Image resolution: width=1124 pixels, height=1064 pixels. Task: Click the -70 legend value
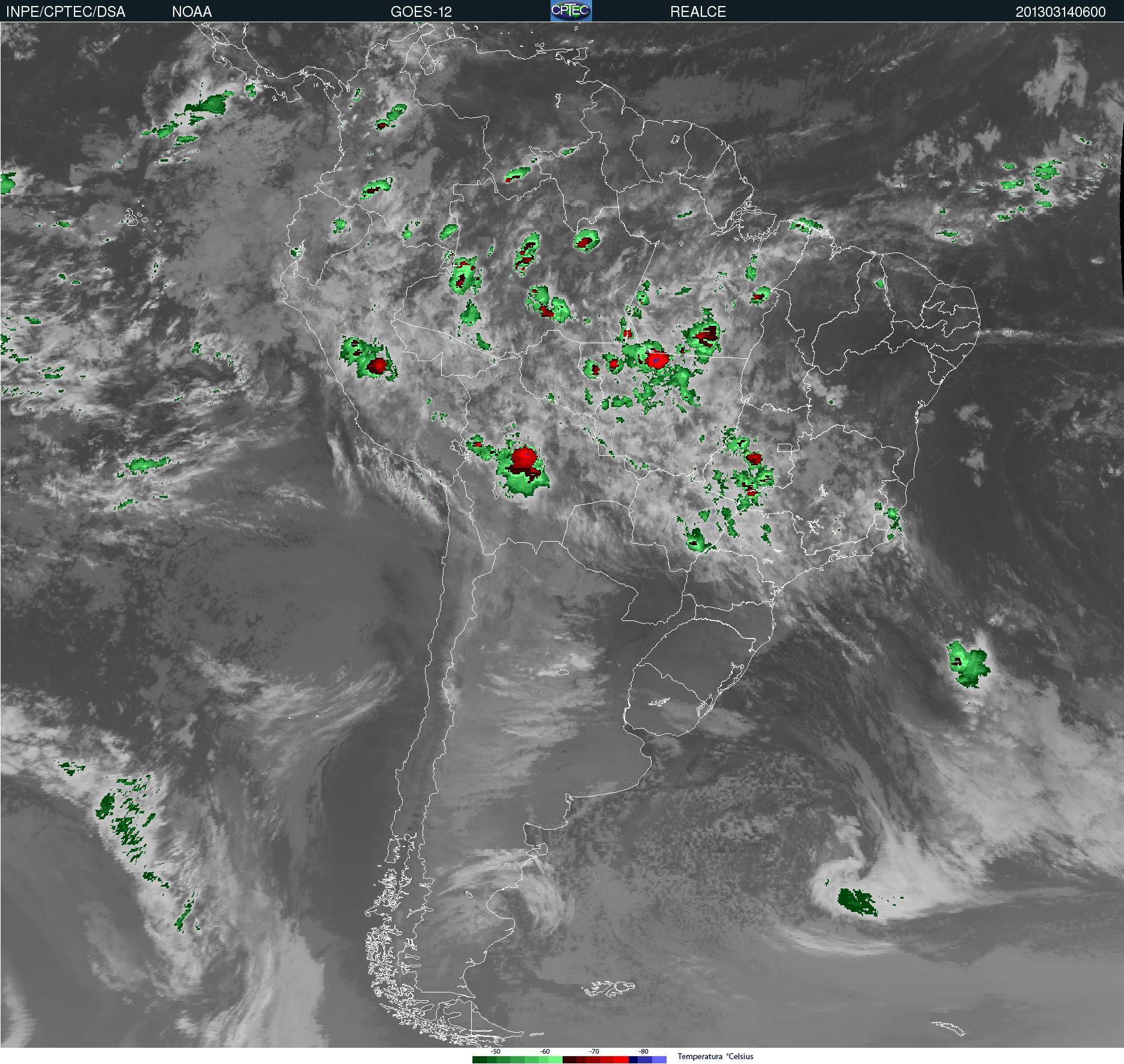(594, 1052)
